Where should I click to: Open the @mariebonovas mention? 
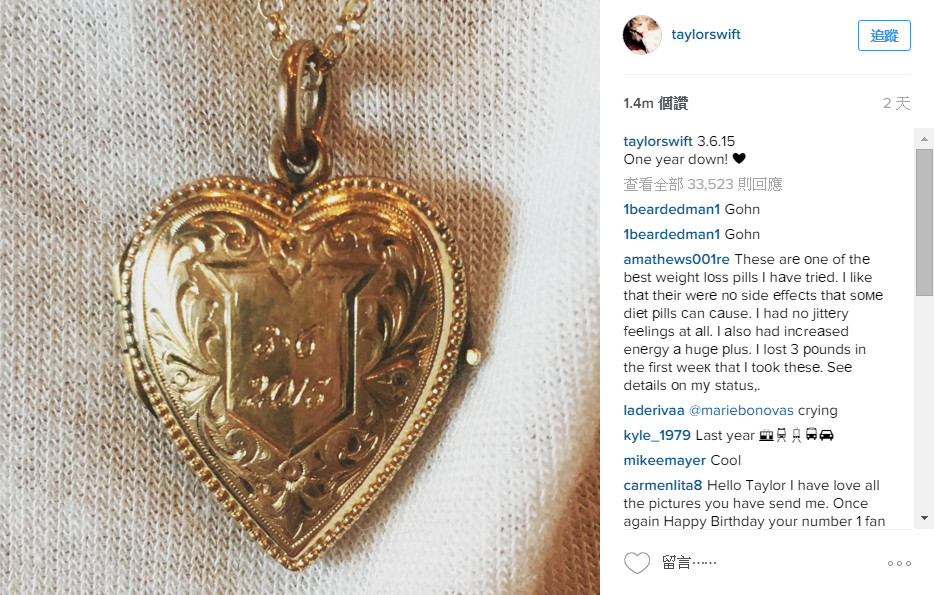click(741, 410)
